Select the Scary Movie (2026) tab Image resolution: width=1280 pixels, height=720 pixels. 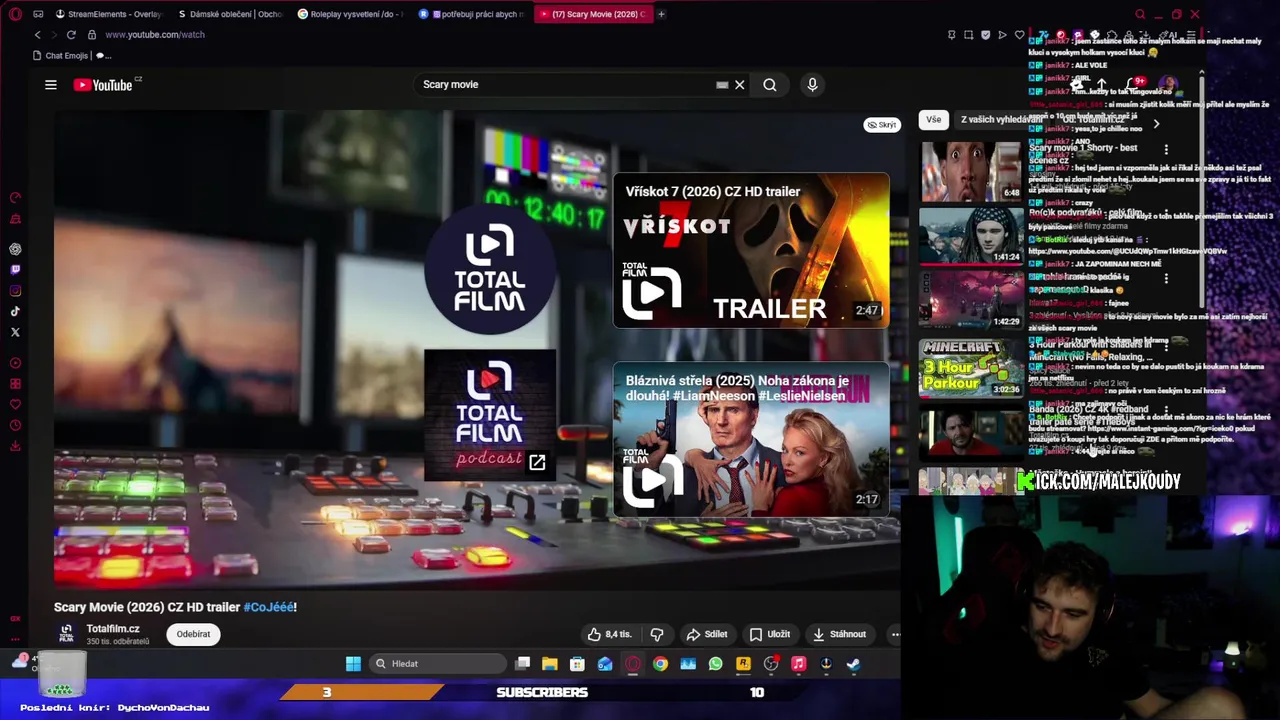[x=592, y=14]
